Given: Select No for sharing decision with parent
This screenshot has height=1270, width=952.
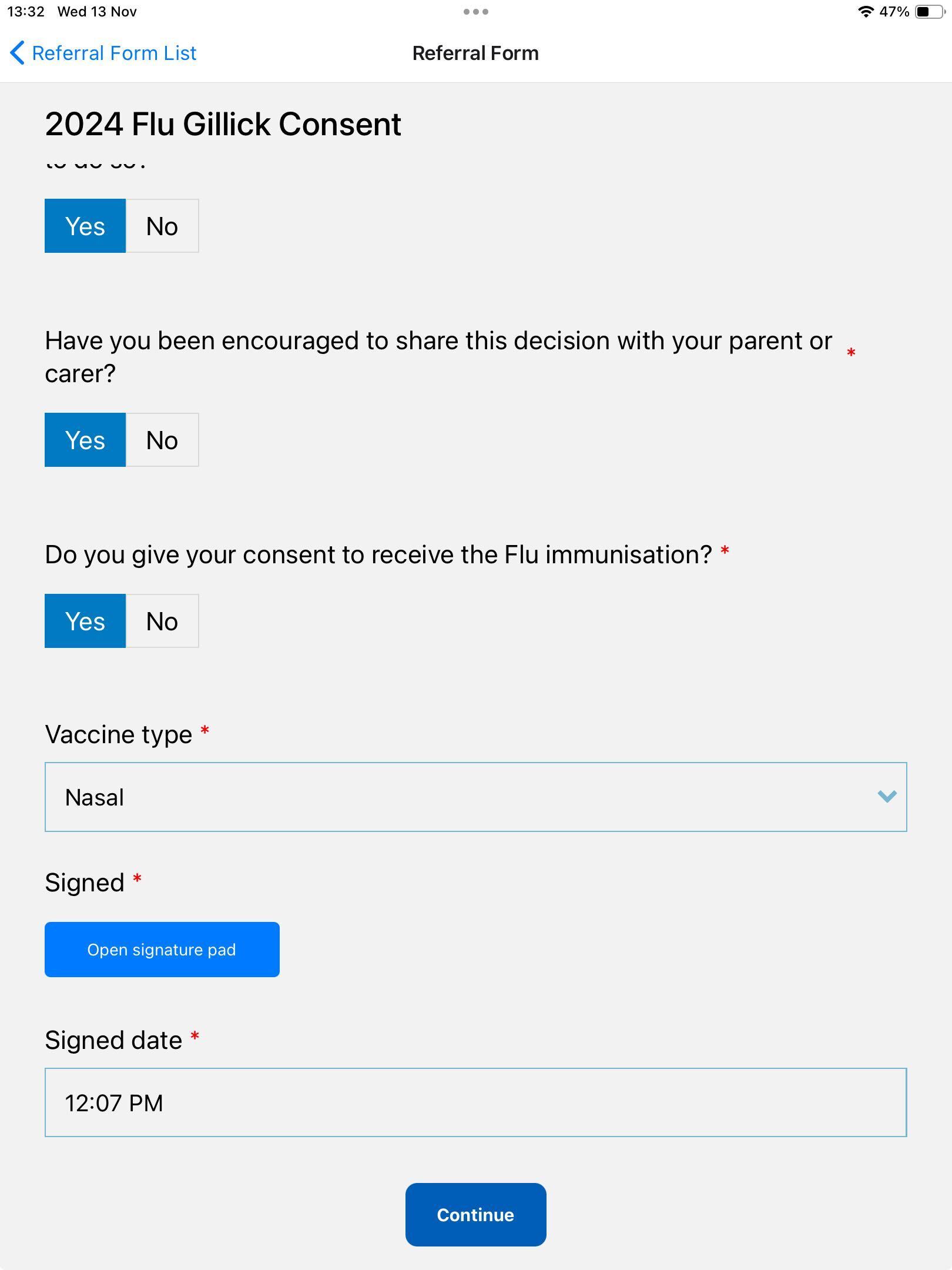Looking at the screenshot, I should tap(162, 440).
